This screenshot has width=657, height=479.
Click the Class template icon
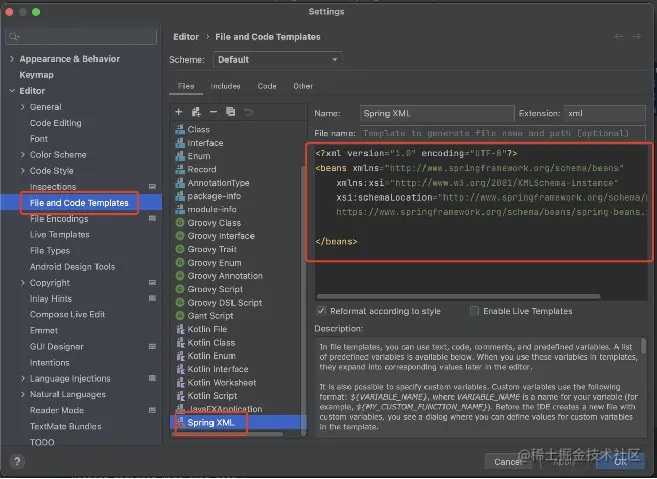(180, 129)
